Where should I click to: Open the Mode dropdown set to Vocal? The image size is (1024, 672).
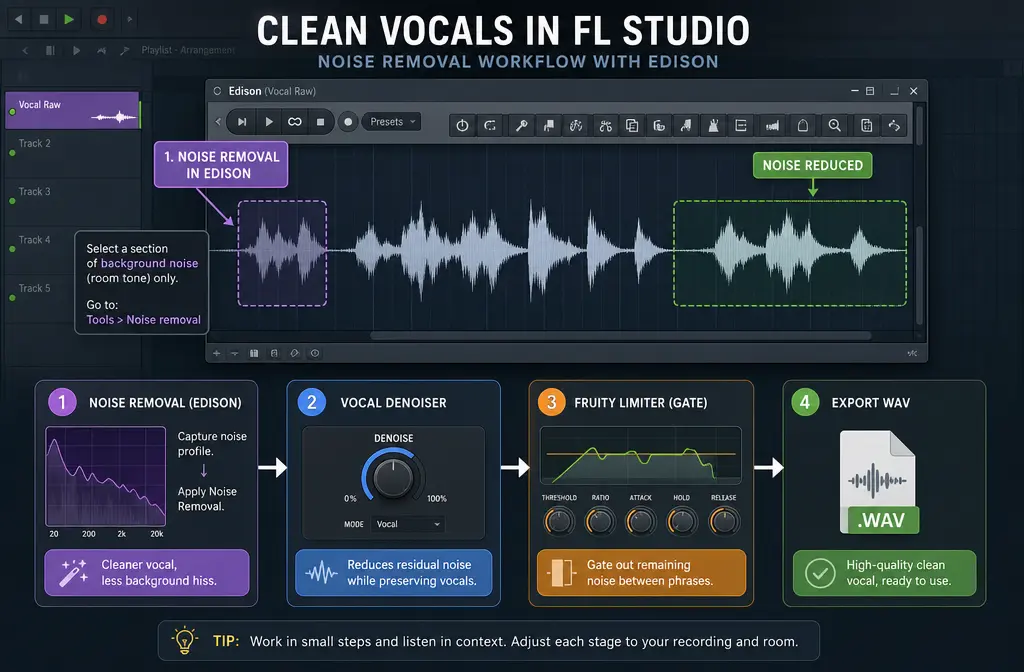408,524
